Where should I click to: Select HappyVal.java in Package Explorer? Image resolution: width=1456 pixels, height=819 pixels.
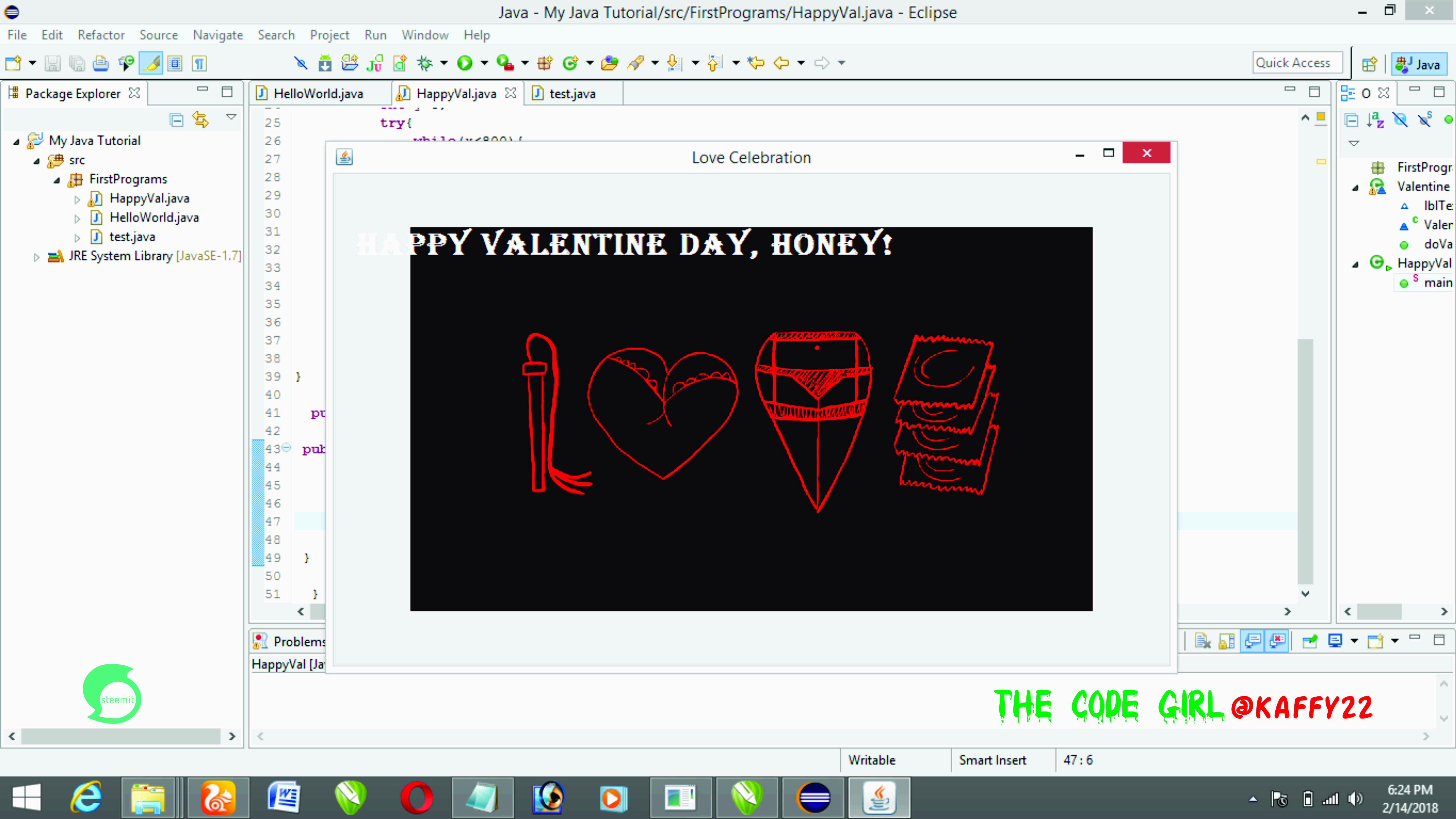coord(149,199)
